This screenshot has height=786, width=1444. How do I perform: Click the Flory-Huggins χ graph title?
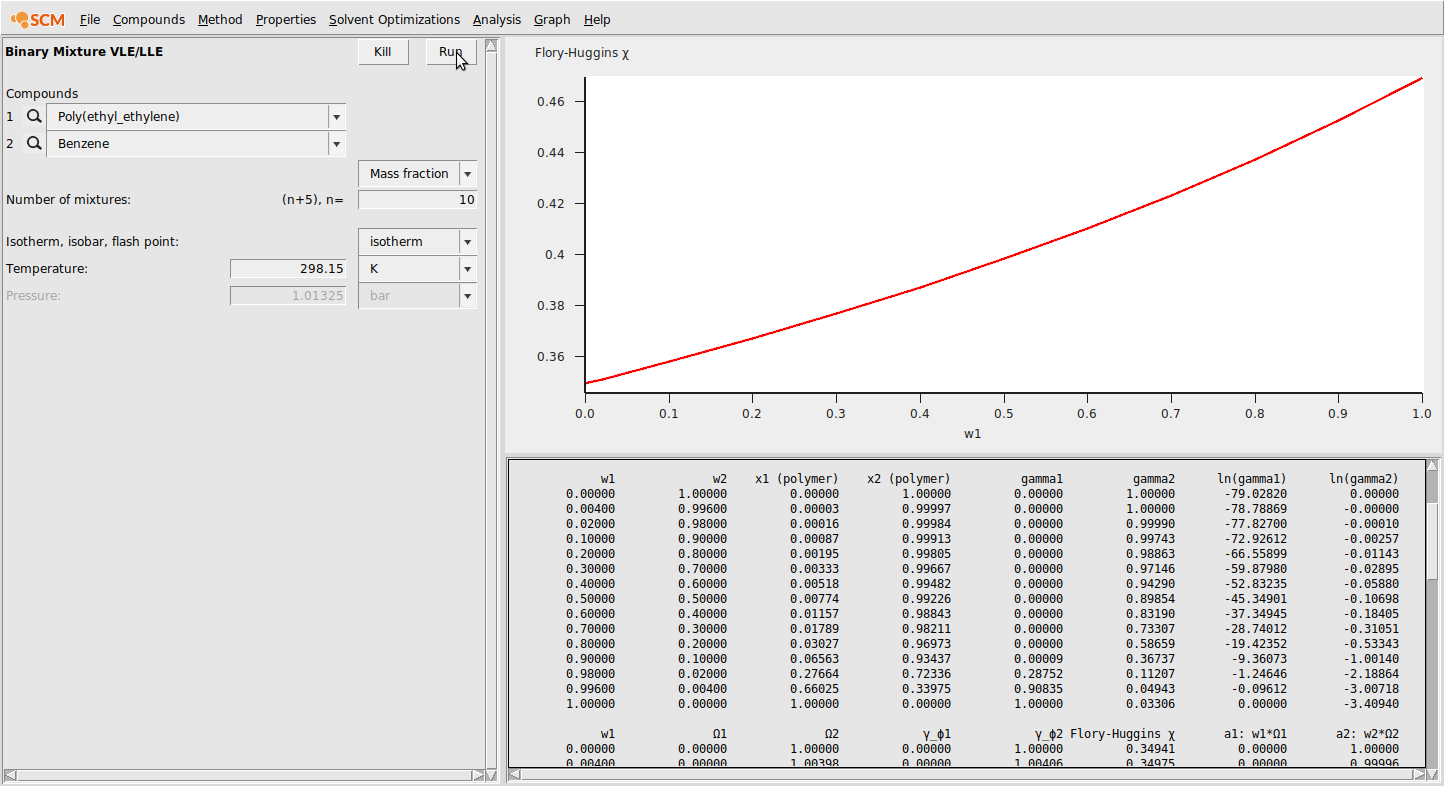582,53
